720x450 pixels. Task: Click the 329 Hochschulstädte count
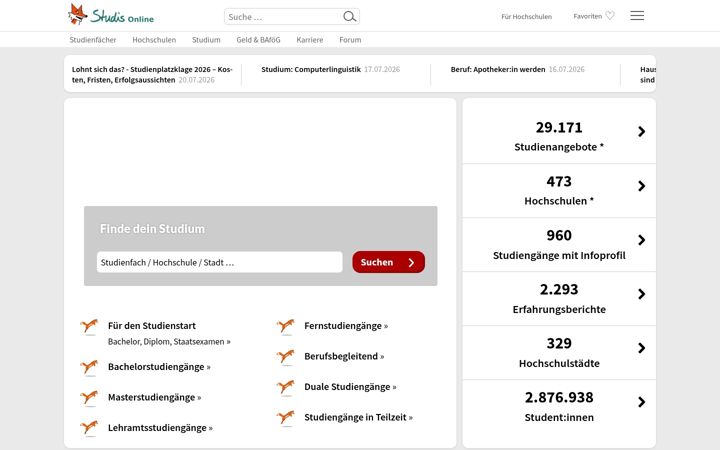(559, 343)
